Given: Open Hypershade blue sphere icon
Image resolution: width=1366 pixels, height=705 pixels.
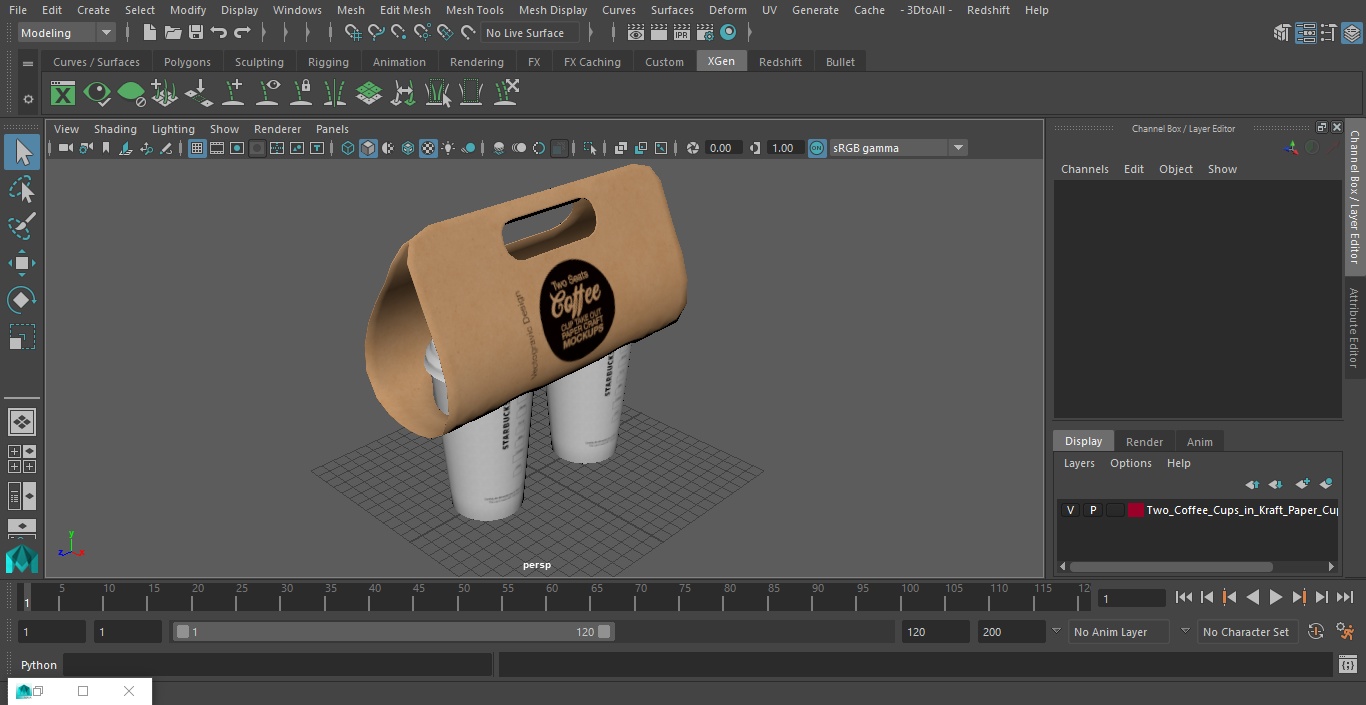Looking at the screenshot, I should tap(728, 33).
